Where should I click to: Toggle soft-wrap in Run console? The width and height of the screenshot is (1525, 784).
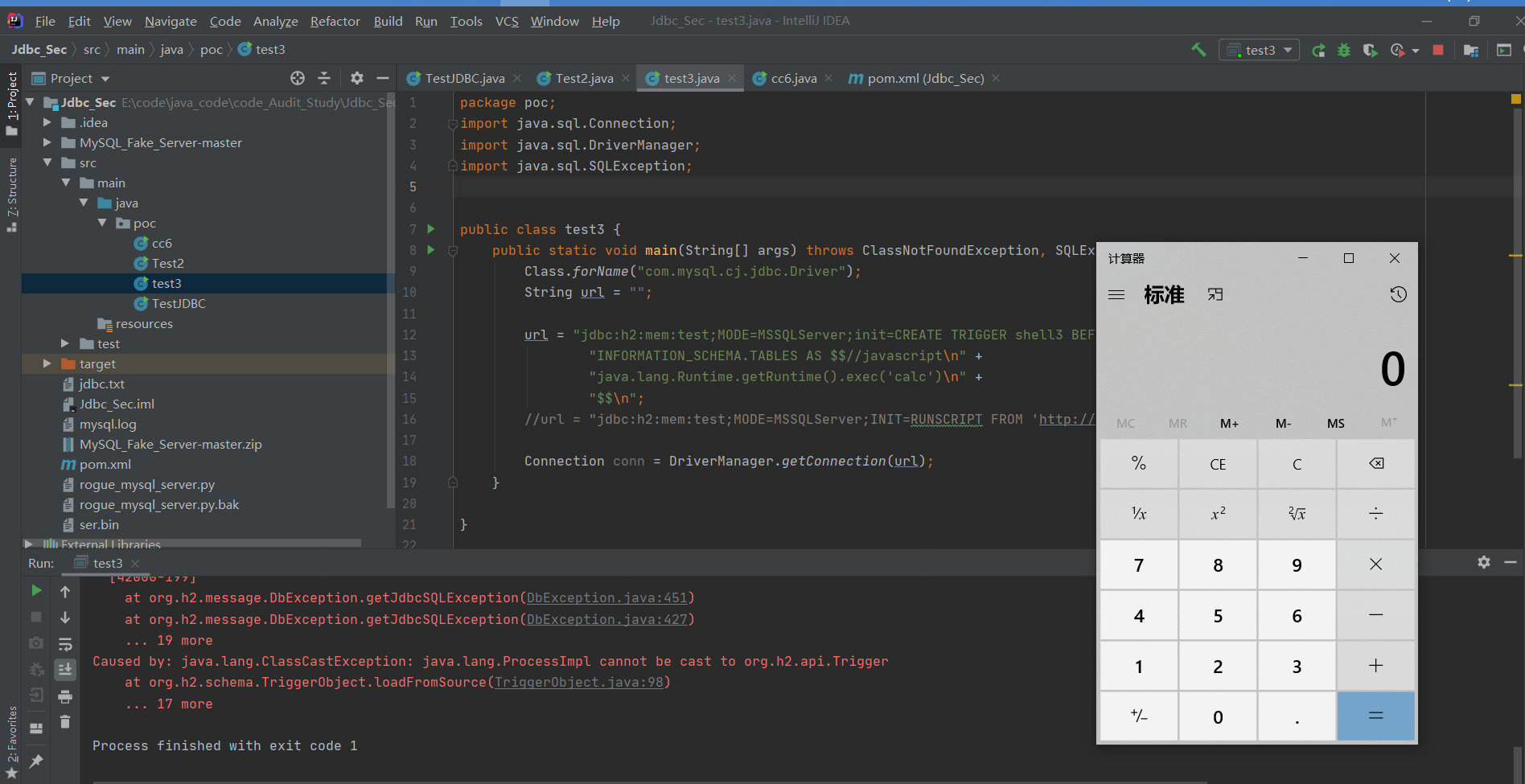(x=65, y=644)
